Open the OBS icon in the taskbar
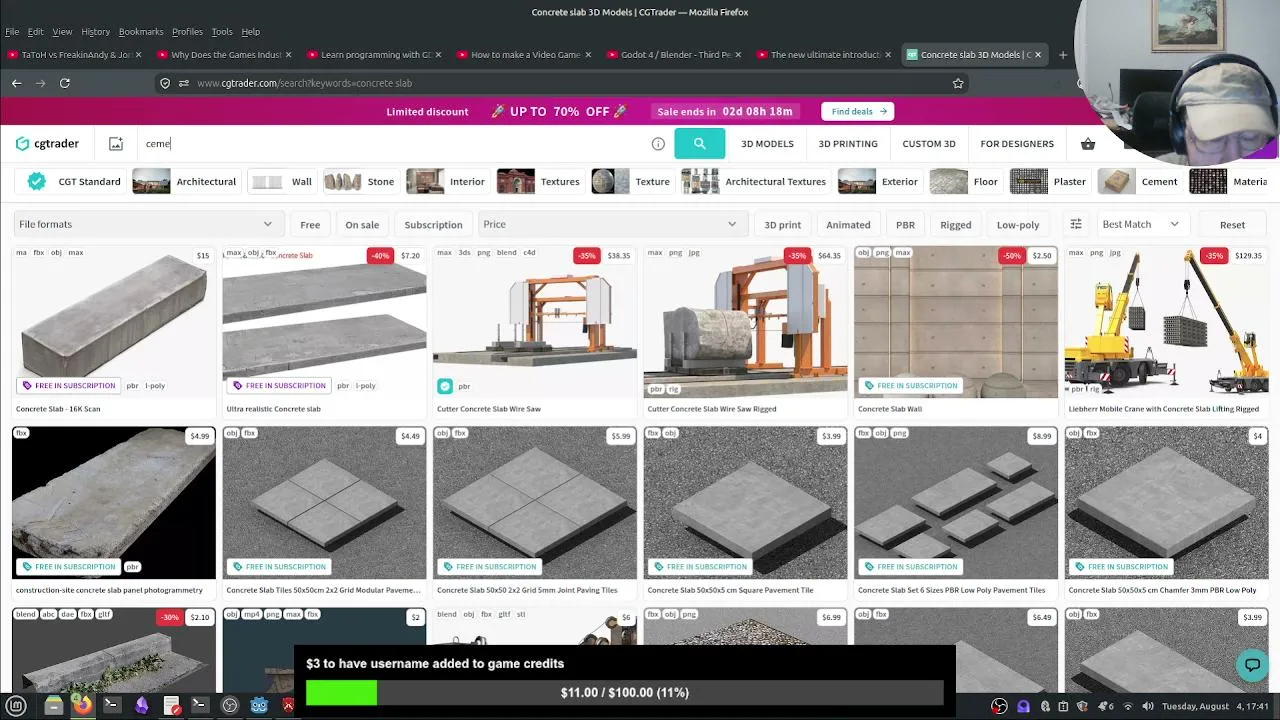Viewport: 1280px width, 720px height. tap(230, 706)
